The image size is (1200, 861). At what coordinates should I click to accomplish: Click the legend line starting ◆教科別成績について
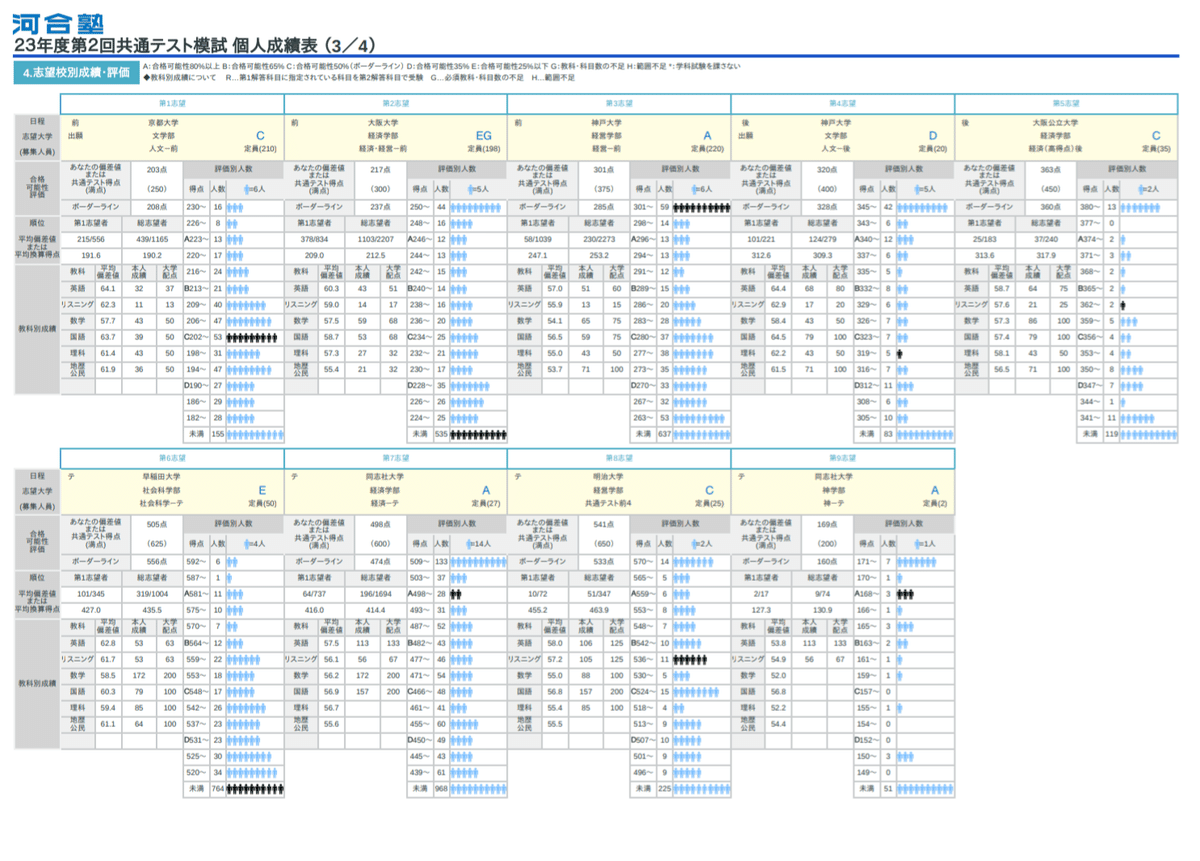point(358,77)
